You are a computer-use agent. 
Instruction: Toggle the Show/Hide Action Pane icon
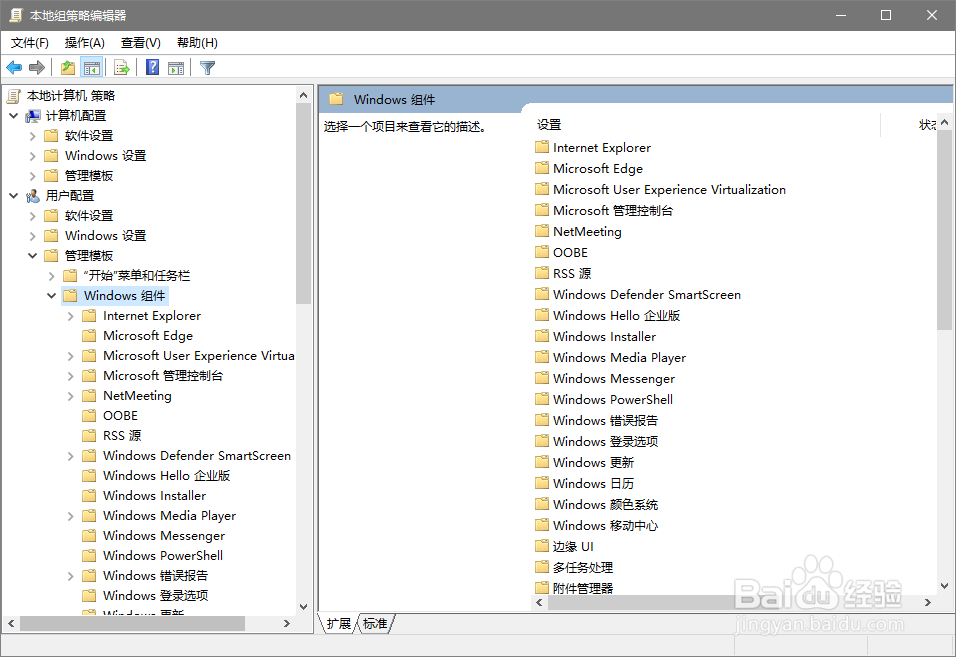(176, 68)
